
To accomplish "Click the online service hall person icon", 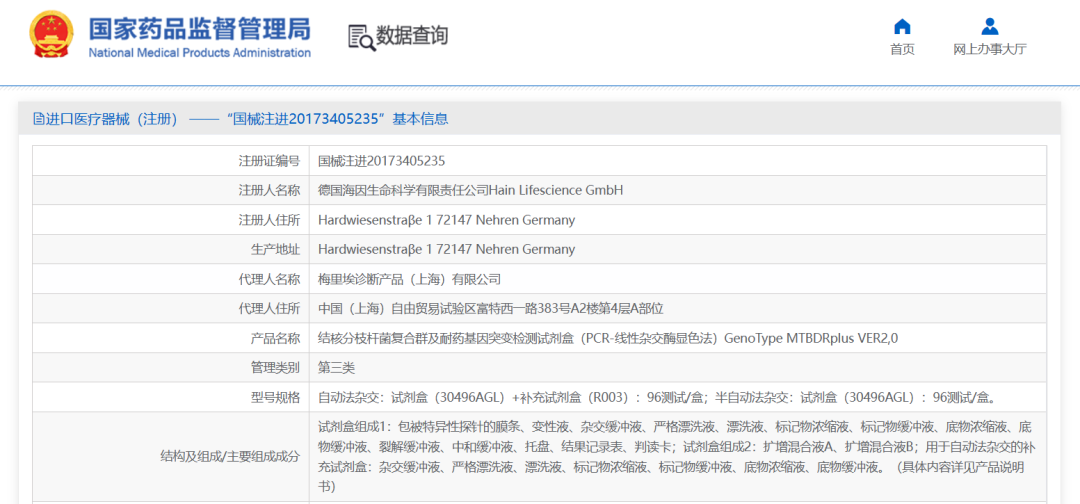I will [989, 26].
